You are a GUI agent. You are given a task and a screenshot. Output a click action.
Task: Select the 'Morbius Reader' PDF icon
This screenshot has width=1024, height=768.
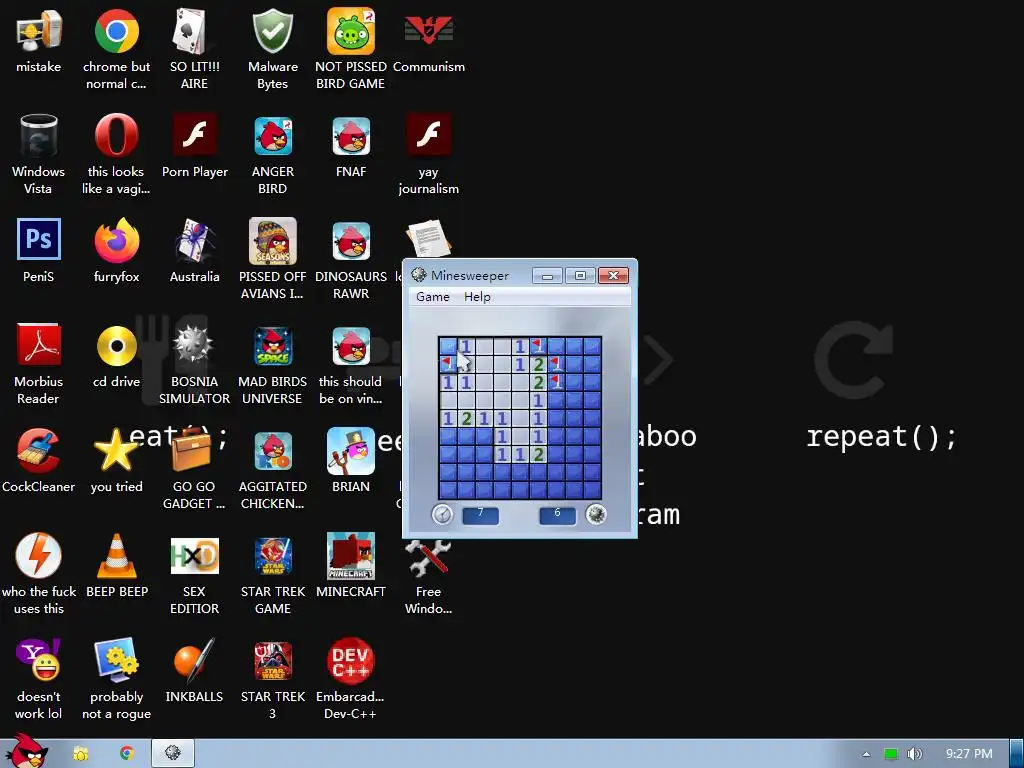(x=38, y=345)
